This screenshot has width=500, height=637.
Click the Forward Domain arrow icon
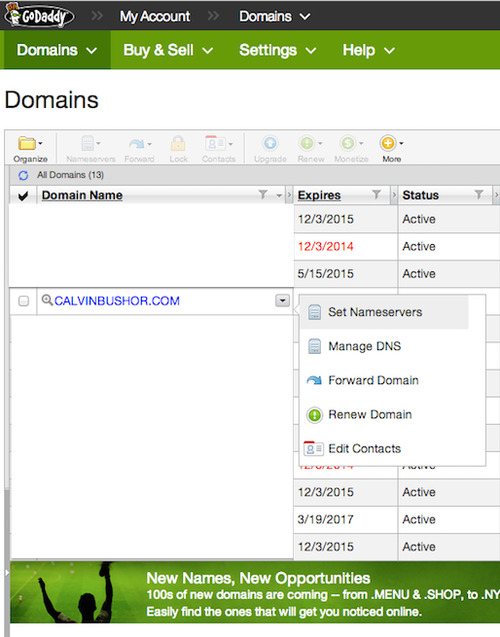(x=314, y=380)
